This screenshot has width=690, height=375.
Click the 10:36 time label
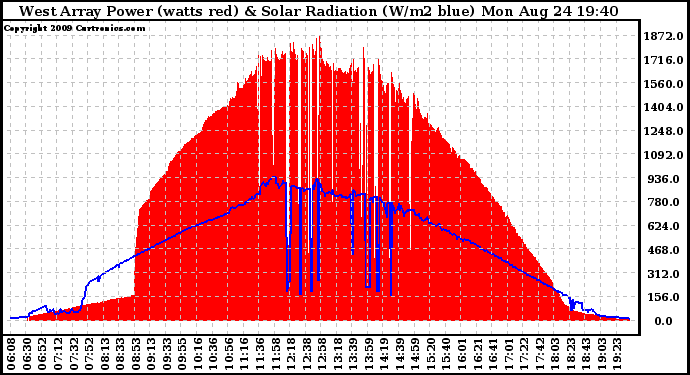pyautogui.click(x=213, y=354)
